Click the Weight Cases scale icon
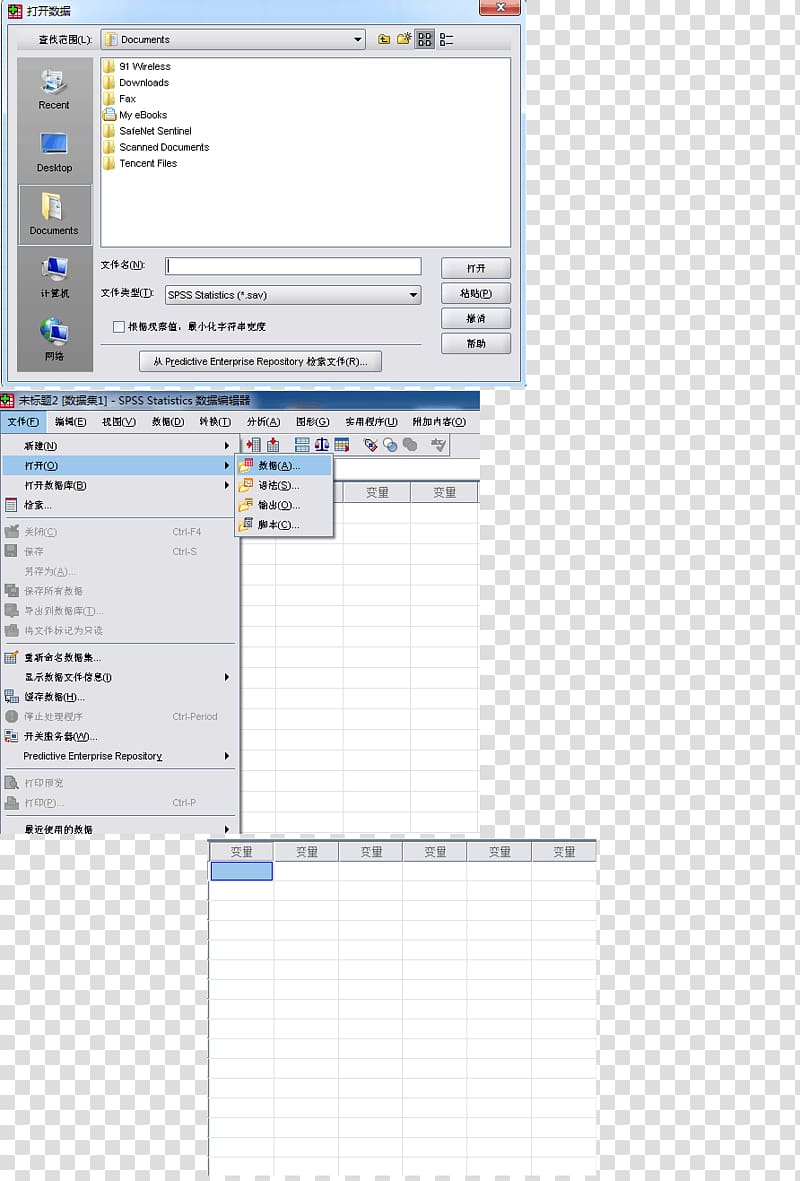800x1181 pixels. tap(322, 445)
